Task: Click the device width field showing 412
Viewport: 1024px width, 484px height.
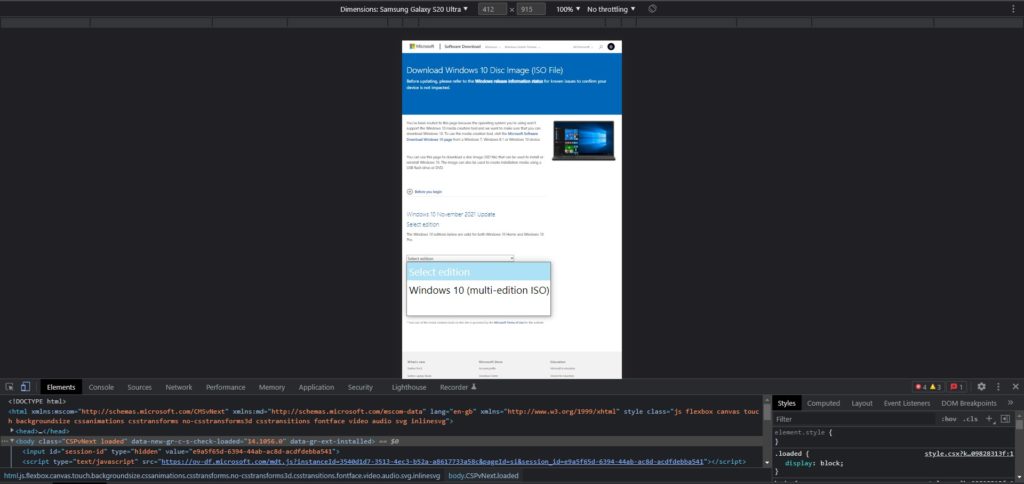Action: (x=493, y=9)
